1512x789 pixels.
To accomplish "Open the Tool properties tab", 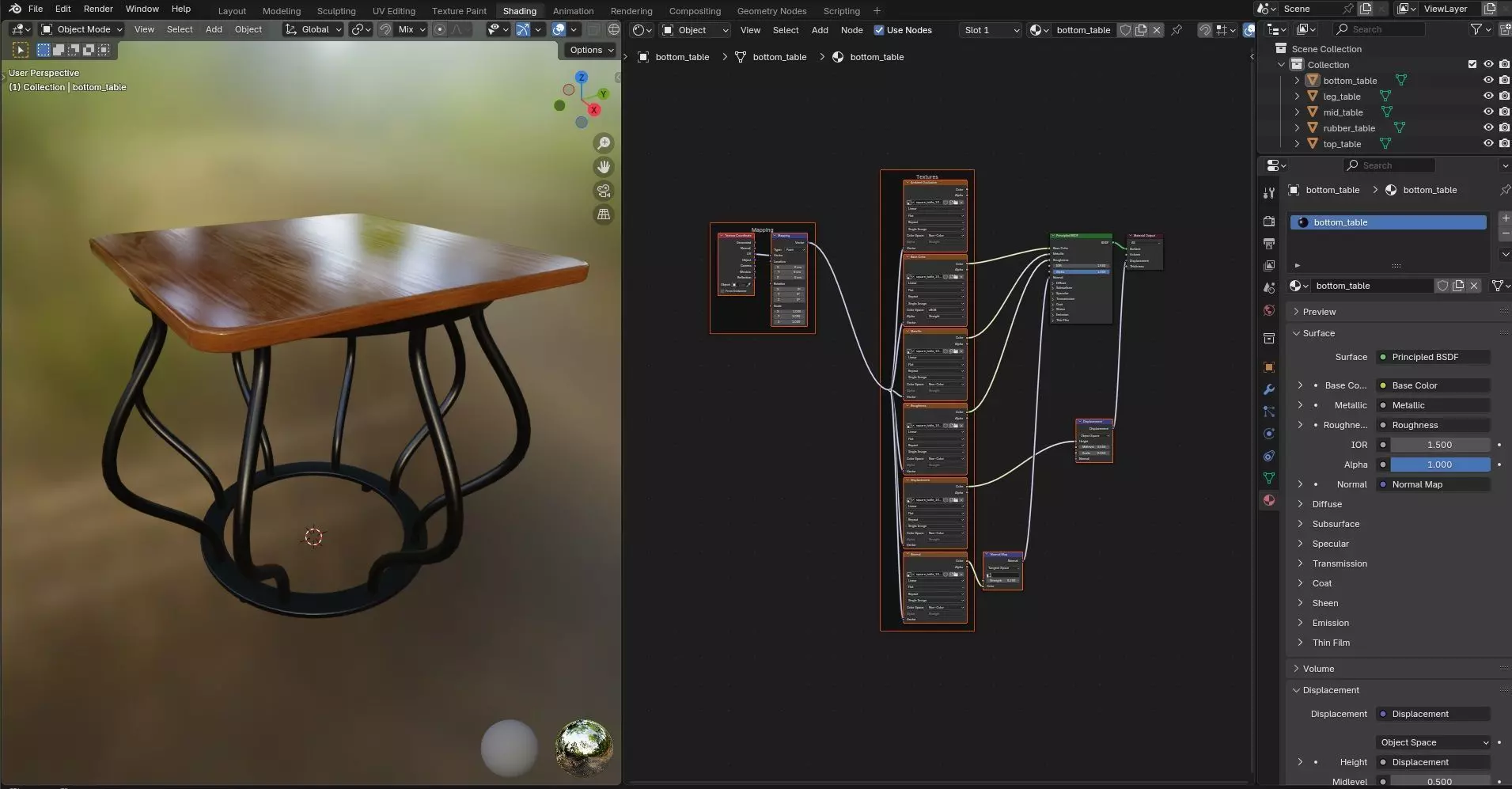I will point(1269,192).
